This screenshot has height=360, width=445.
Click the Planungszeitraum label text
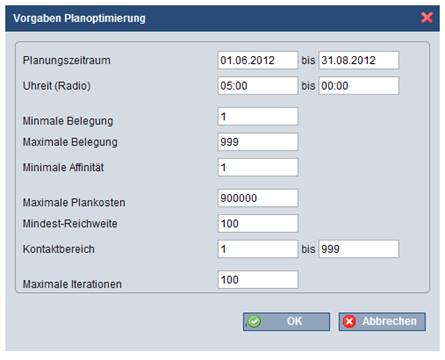point(67,60)
